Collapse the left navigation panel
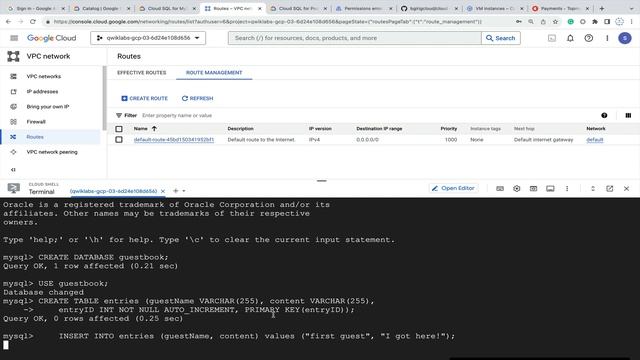 tap(13, 169)
